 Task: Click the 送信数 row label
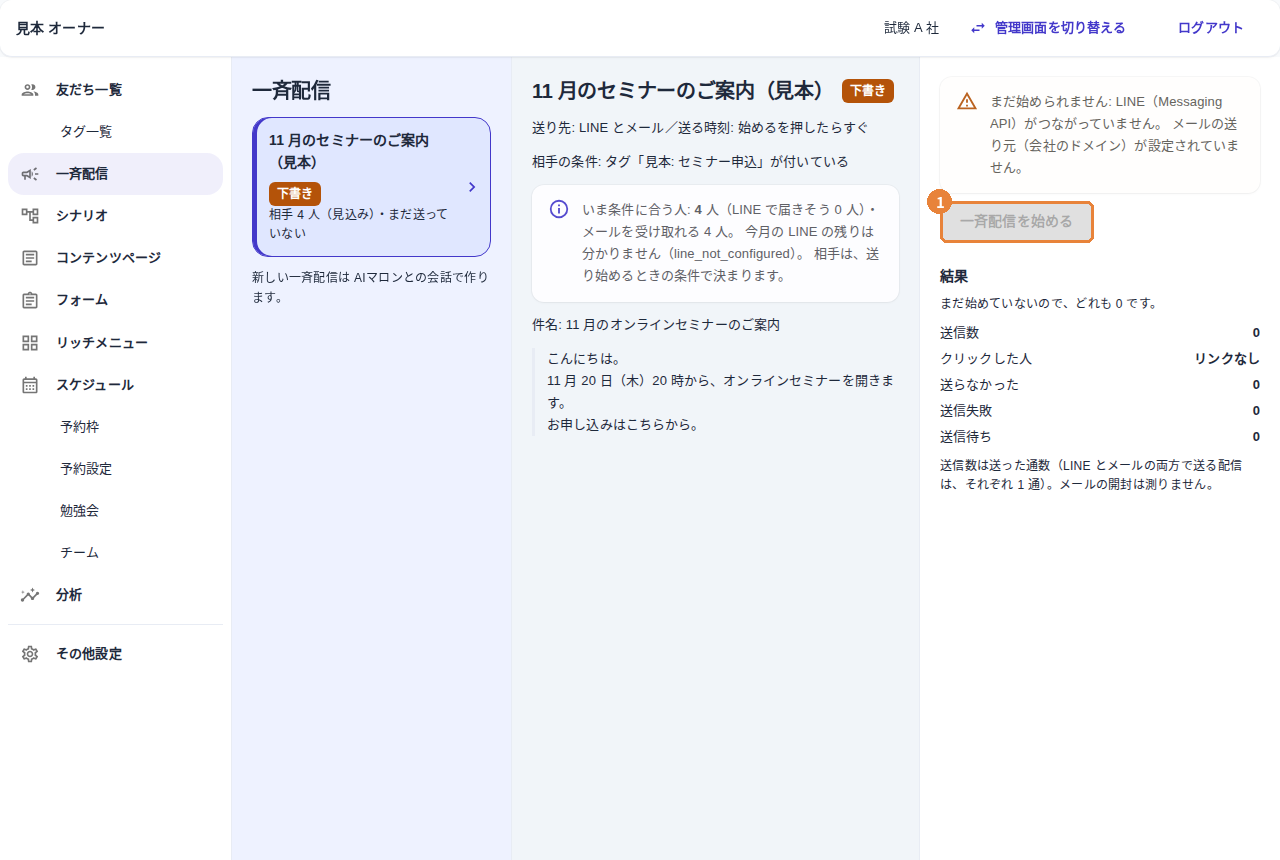pos(959,333)
